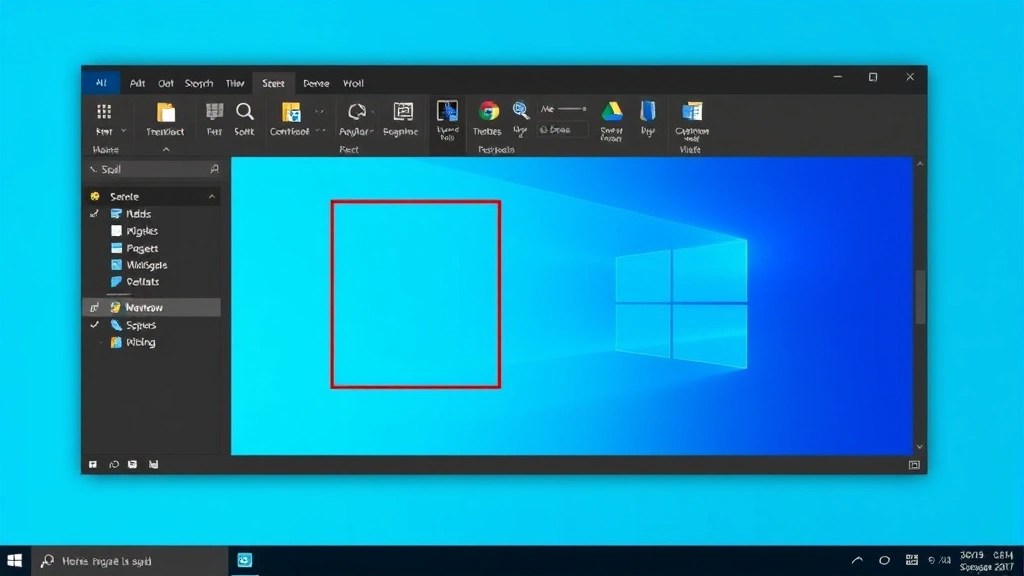The height and width of the screenshot is (576, 1024).
Task: Switch to the Sceet ribbon tab
Action: (273, 84)
